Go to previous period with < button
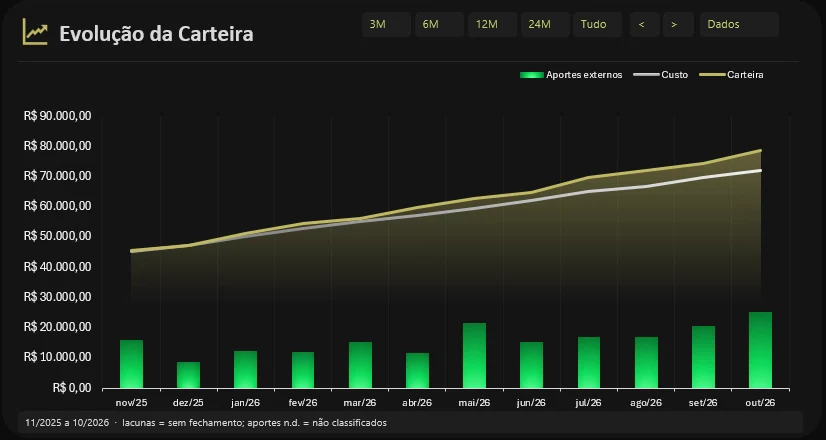 coord(645,24)
